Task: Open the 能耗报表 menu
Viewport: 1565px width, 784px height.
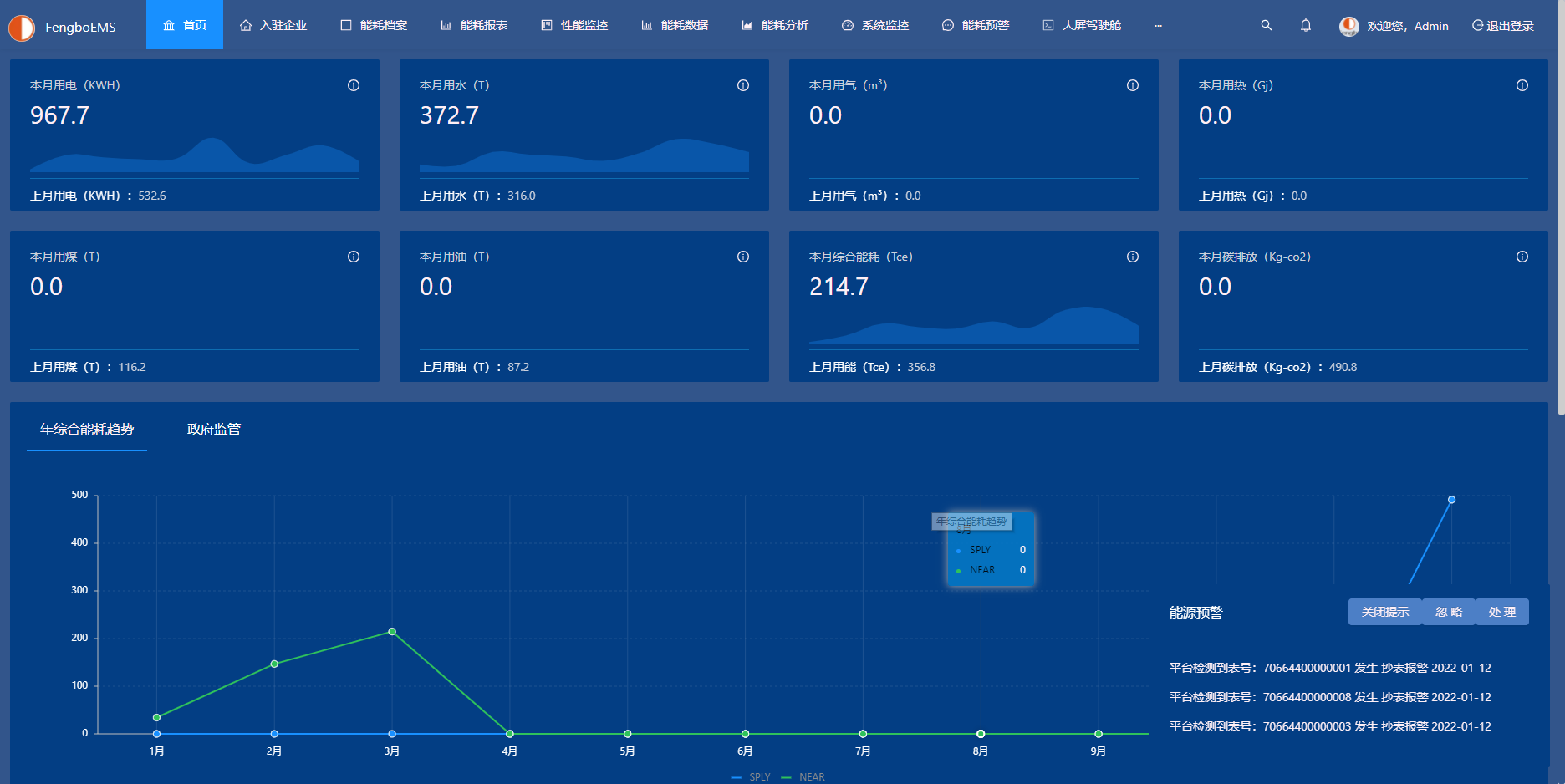Action: tap(474, 26)
